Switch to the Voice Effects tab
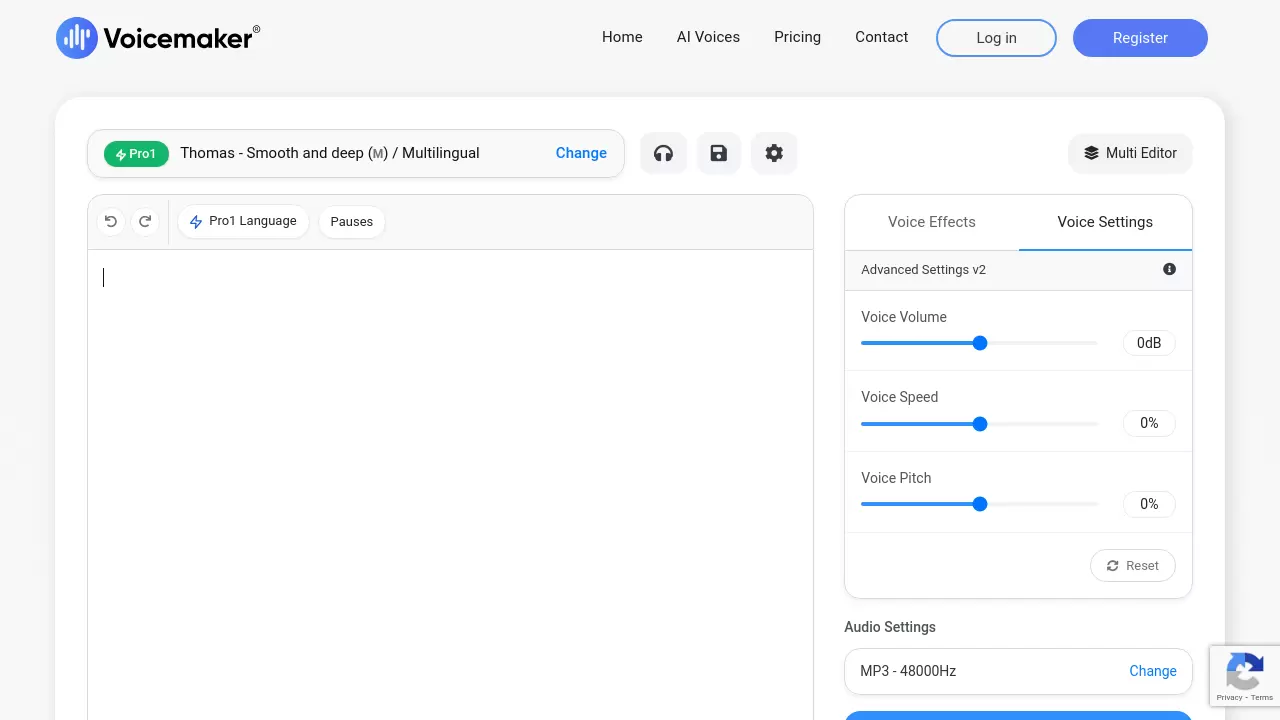This screenshot has height=720, width=1280. click(x=931, y=222)
